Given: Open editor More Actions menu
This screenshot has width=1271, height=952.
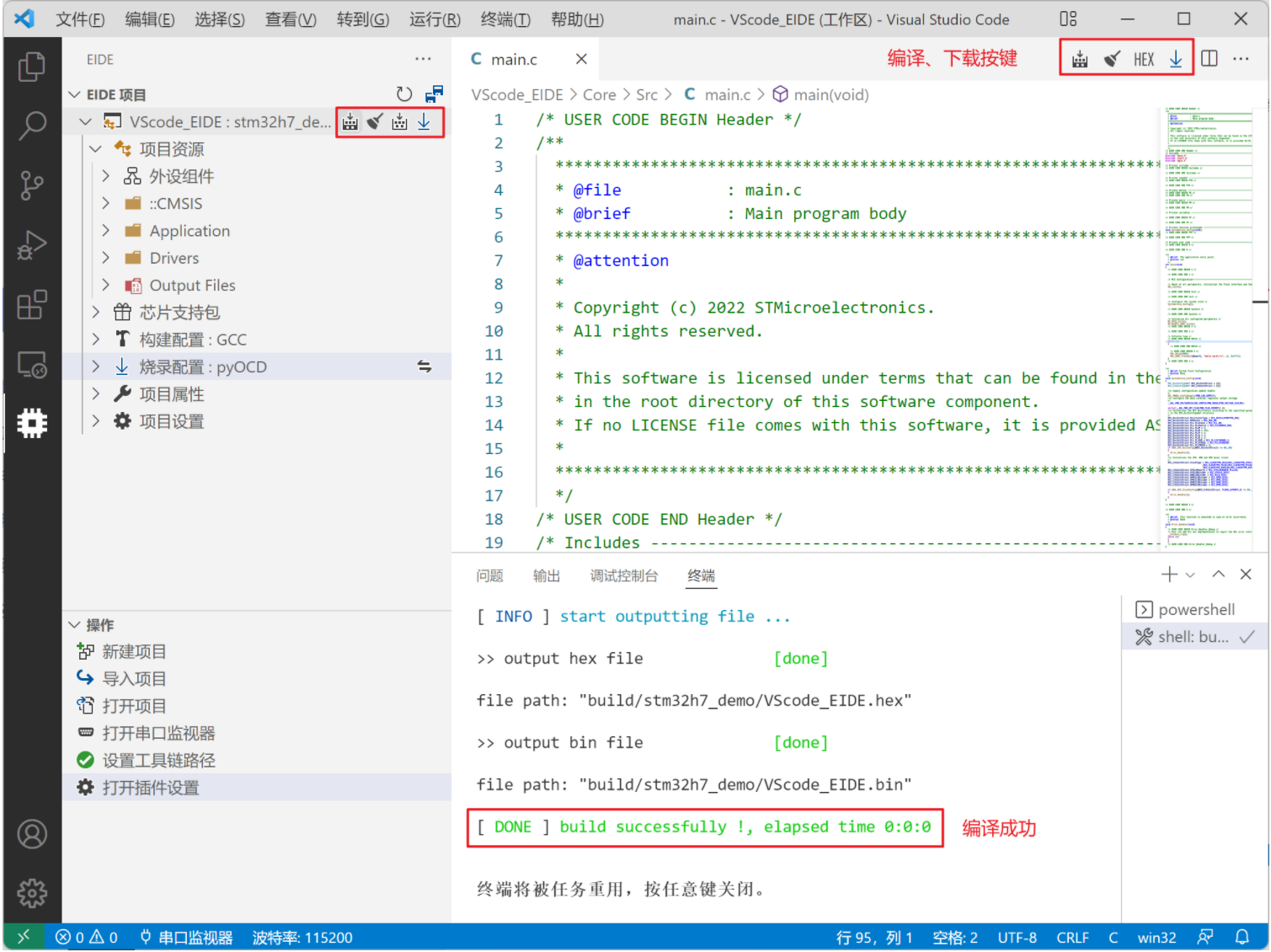Looking at the screenshot, I should pos(1241,59).
